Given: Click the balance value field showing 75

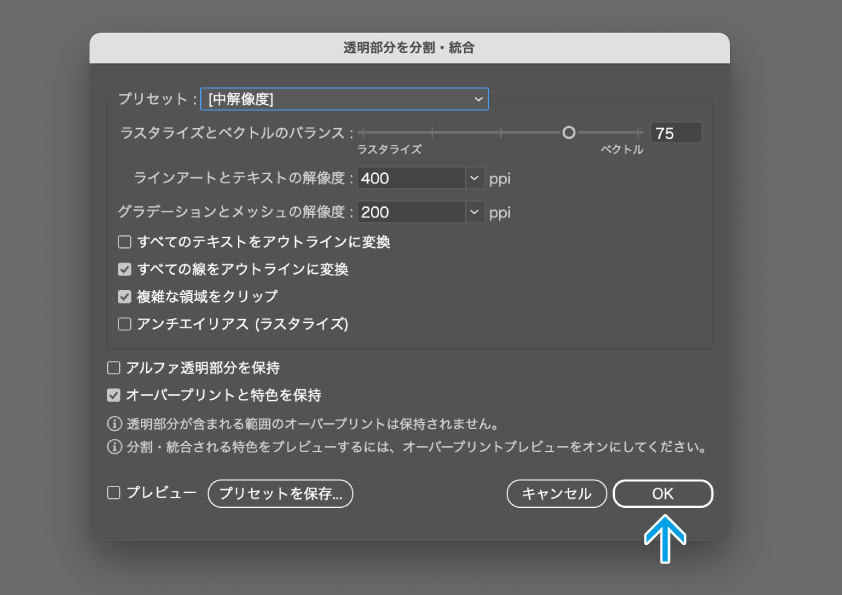Looking at the screenshot, I should pos(675,133).
